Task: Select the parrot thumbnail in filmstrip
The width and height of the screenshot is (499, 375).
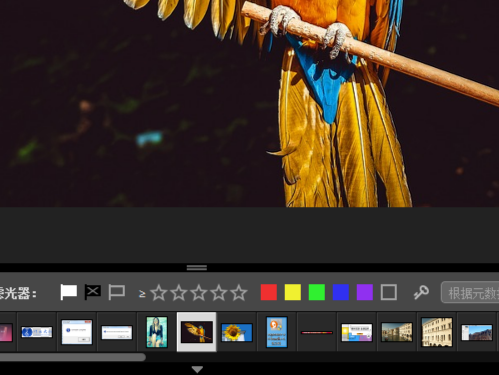Action: tap(197, 332)
